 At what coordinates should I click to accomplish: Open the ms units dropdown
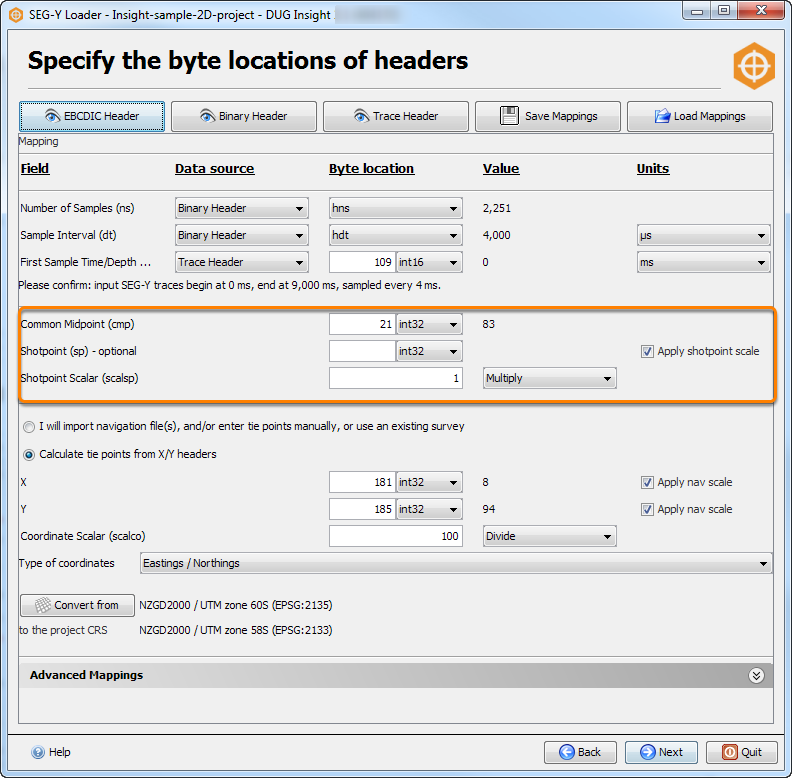point(704,262)
